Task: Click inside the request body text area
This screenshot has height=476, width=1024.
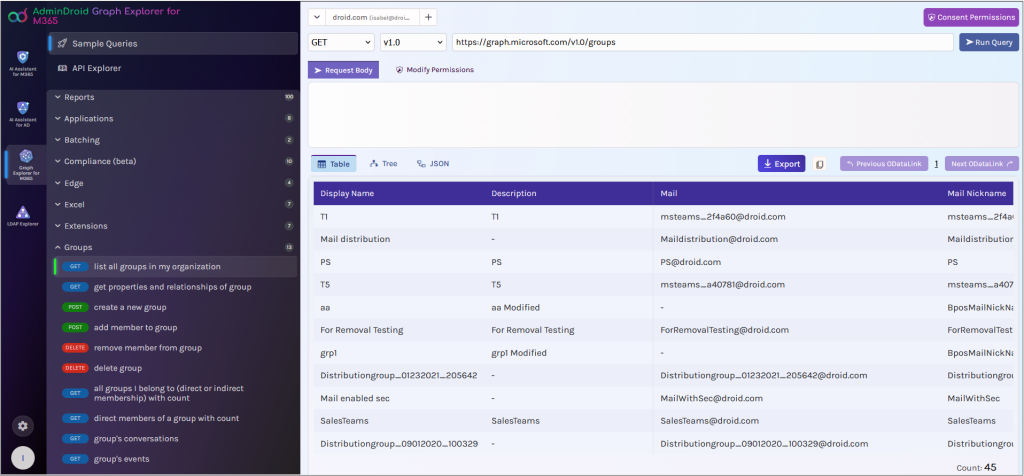Action: [663, 114]
